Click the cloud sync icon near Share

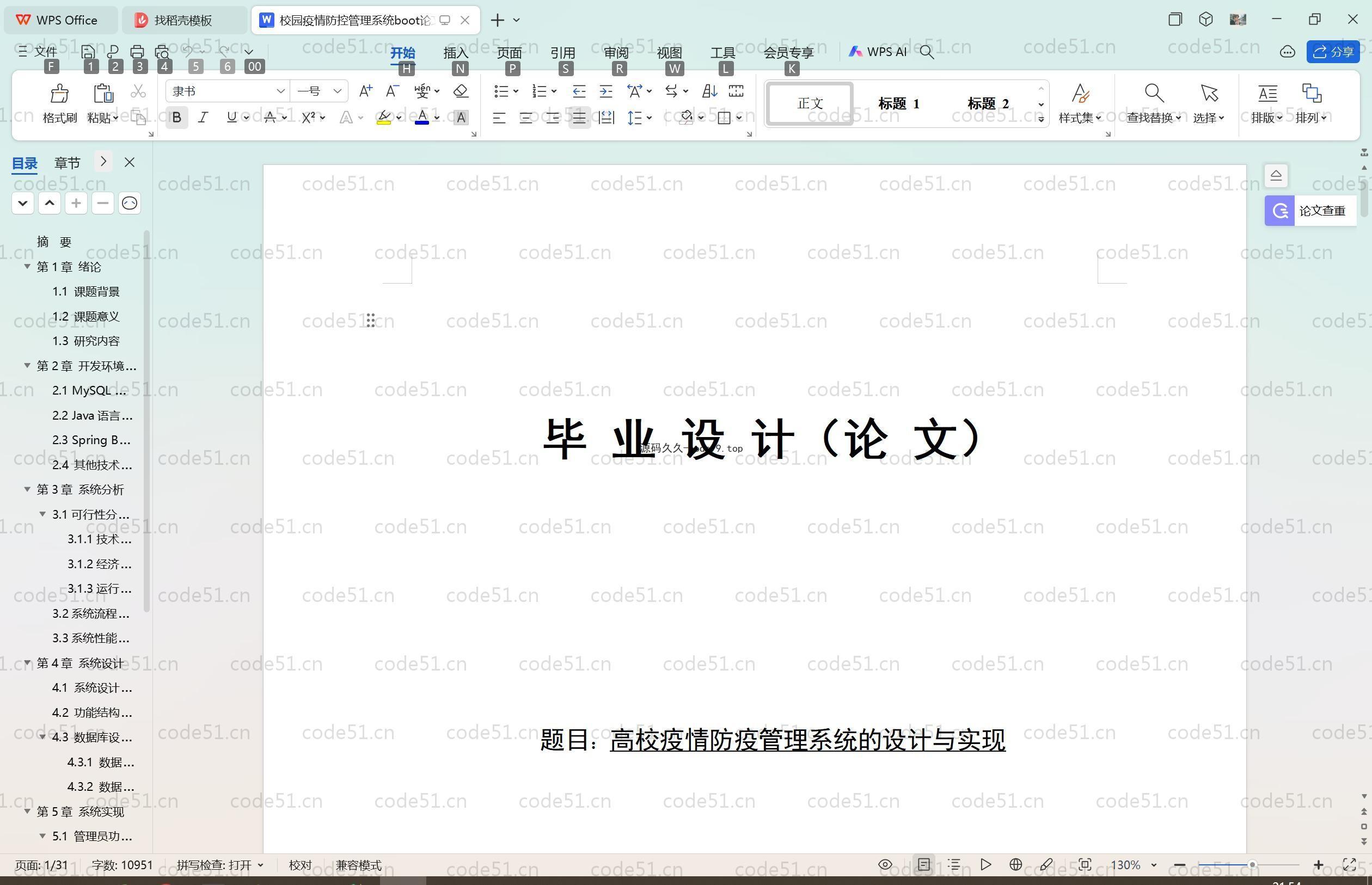point(1287,52)
